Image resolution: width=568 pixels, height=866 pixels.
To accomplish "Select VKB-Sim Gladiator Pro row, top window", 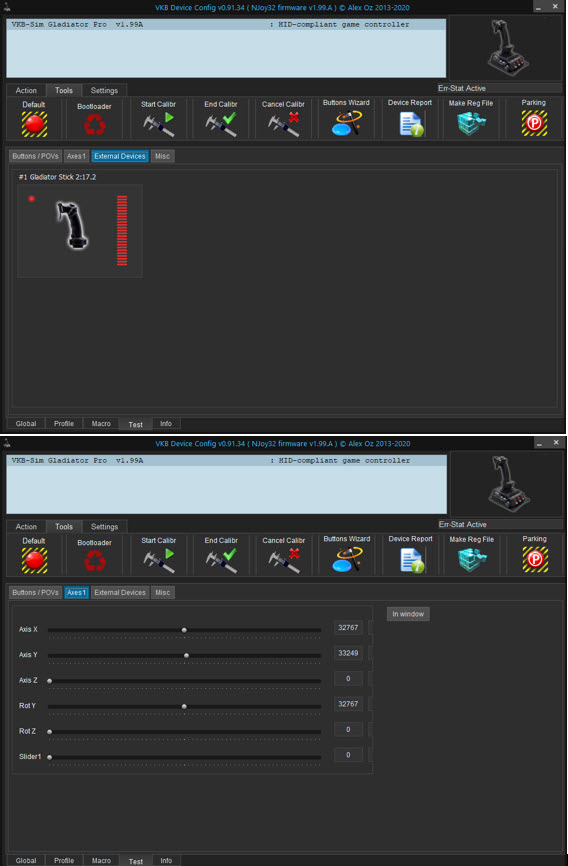I will 226,25.
